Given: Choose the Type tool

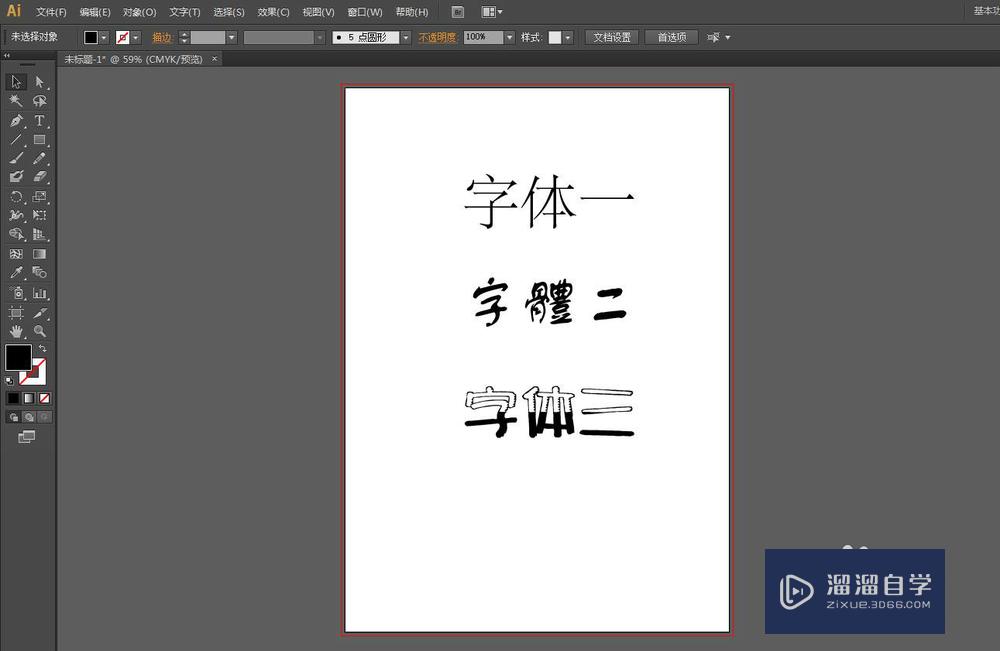Looking at the screenshot, I should (x=40, y=119).
